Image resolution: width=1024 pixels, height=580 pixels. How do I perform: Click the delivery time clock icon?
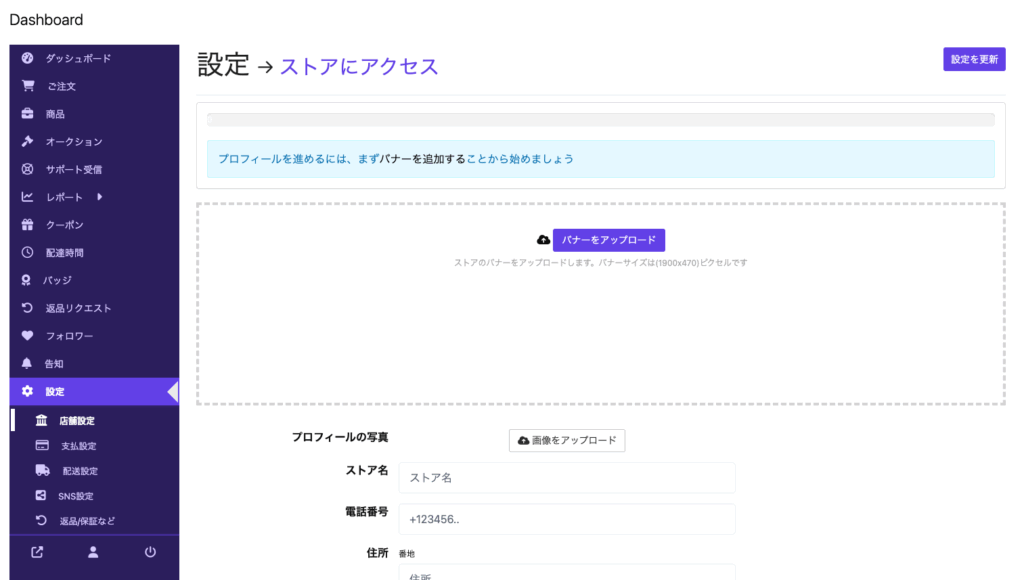[x=28, y=253]
